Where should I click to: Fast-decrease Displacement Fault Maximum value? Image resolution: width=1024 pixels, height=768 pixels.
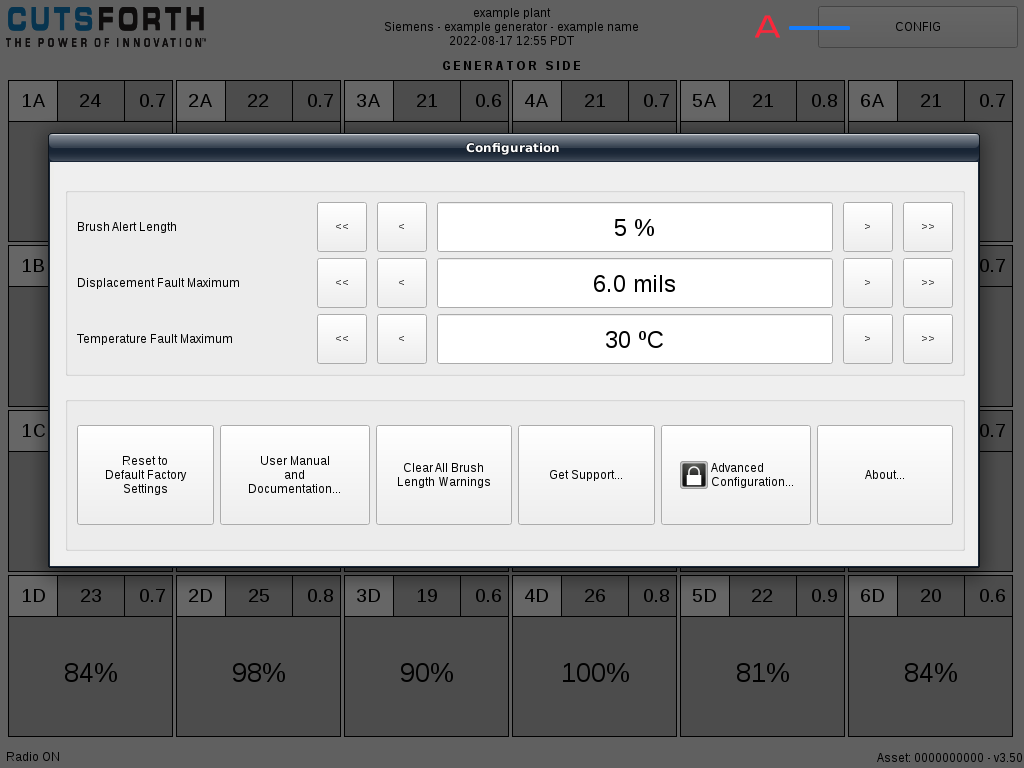point(342,283)
